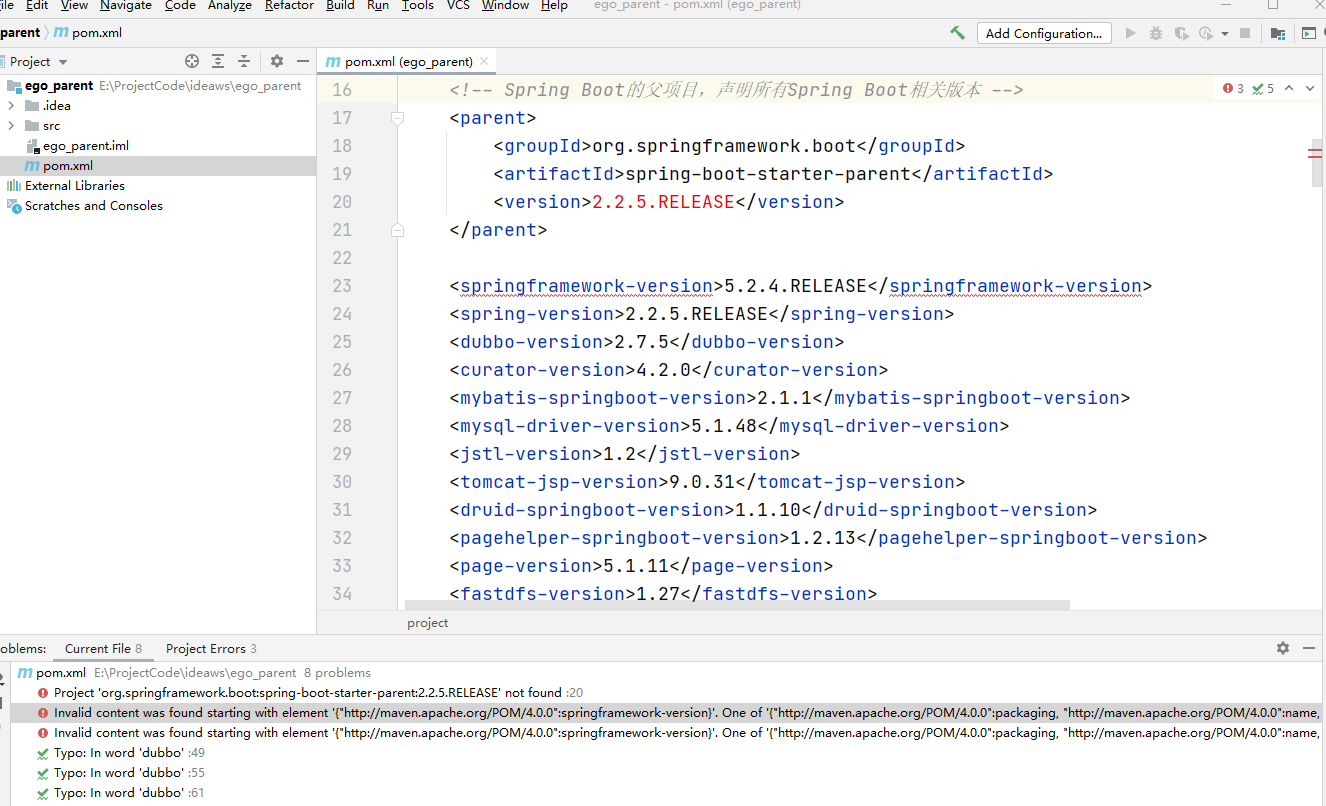Screen dimensions: 1326x806
Task: Go to next highlighted error arrow
Action: point(1311,88)
